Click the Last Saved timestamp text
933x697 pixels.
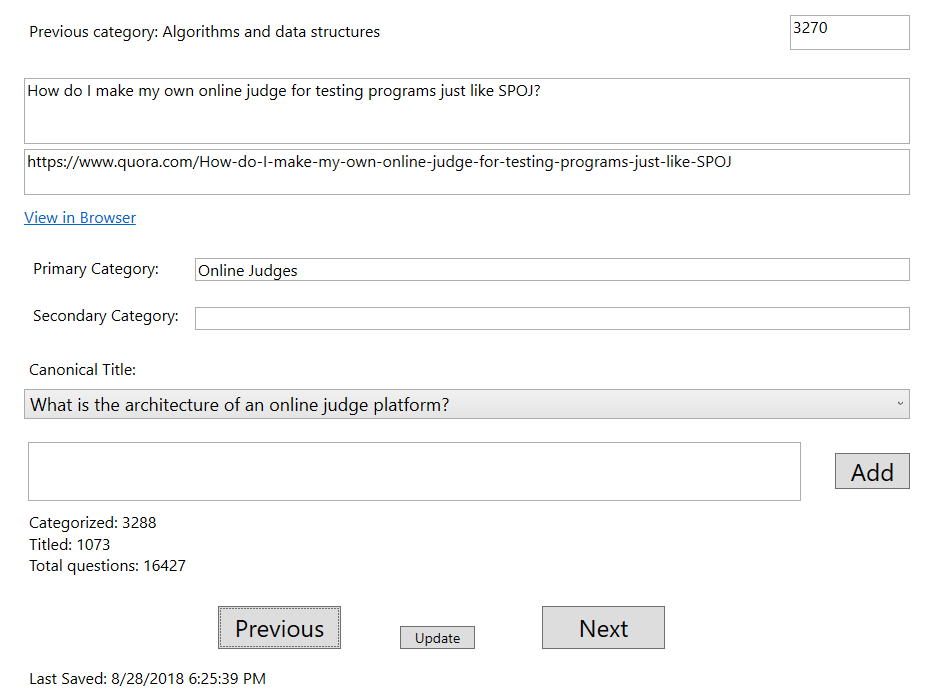[x=147, y=679]
